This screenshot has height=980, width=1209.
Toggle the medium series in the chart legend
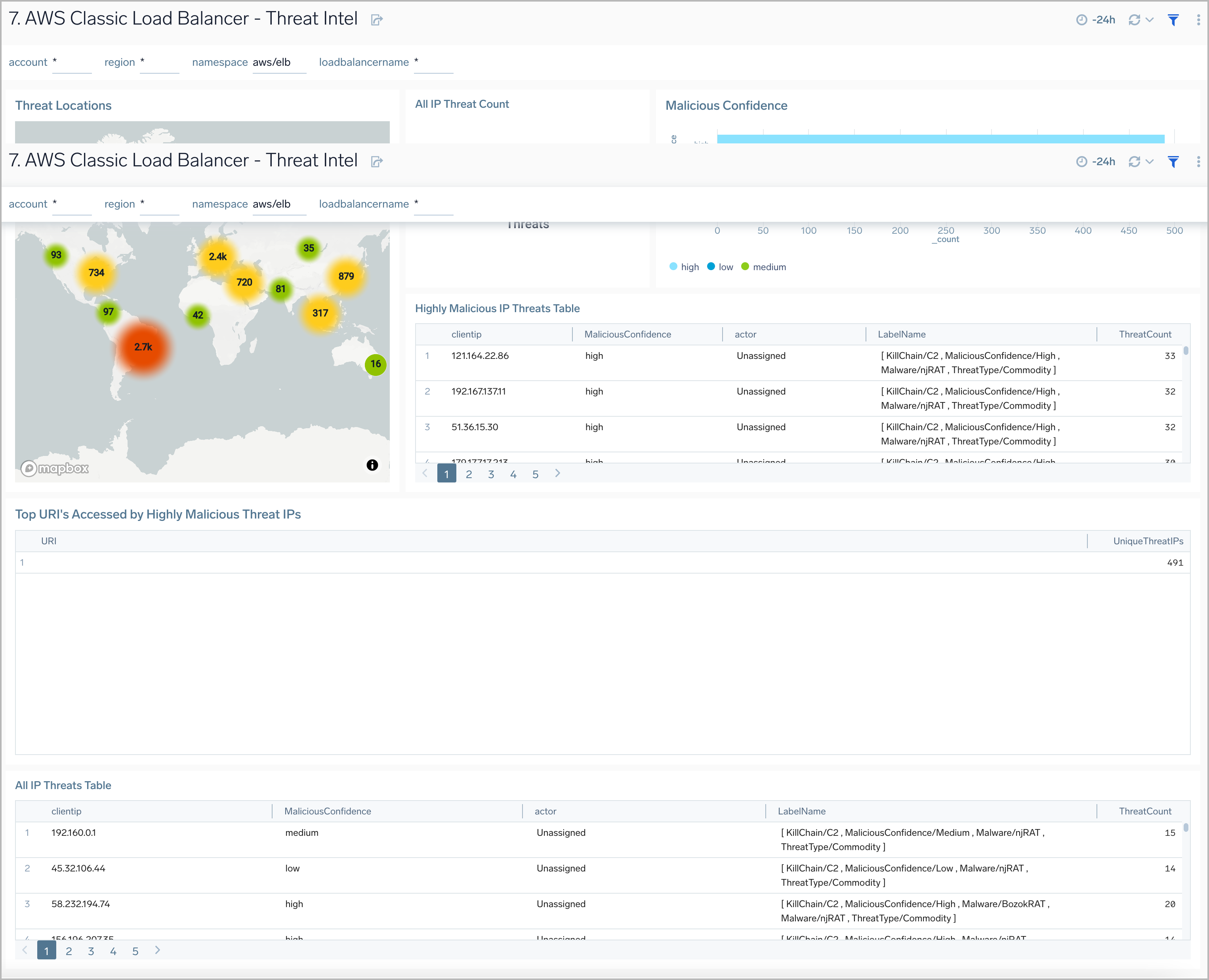[764, 267]
